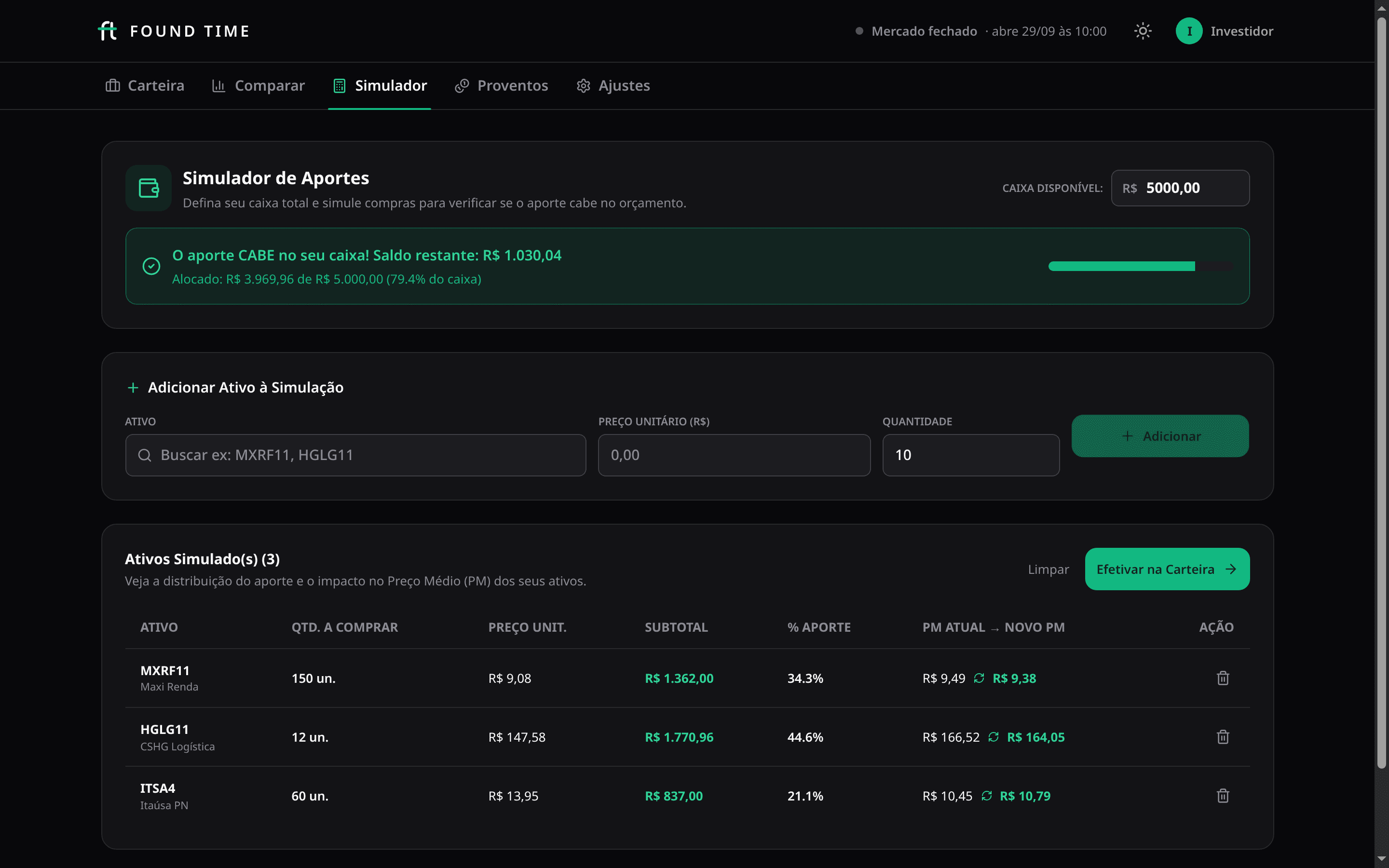This screenshot has width=1389, height=868.
Task: Click the Quantidade field showing 10
Action: [x=970, y=455]
